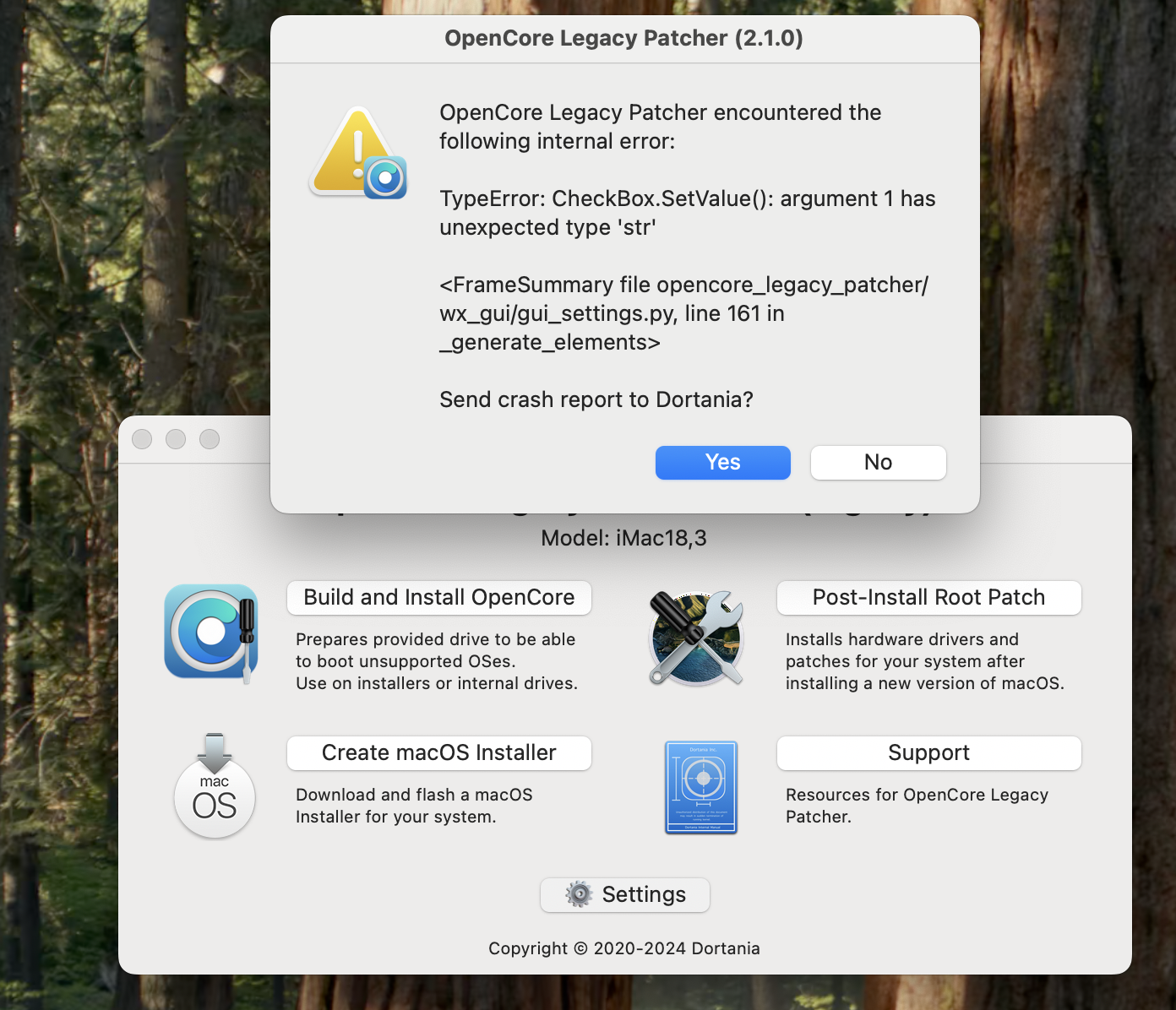Open Create macOS Installer

coord(439,753)
